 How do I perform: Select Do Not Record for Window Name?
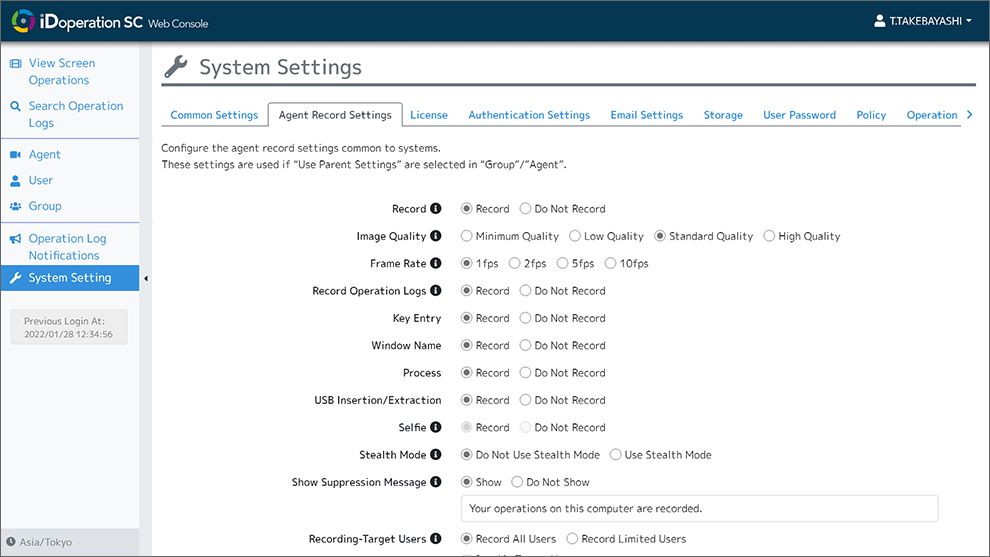point(525,345)
